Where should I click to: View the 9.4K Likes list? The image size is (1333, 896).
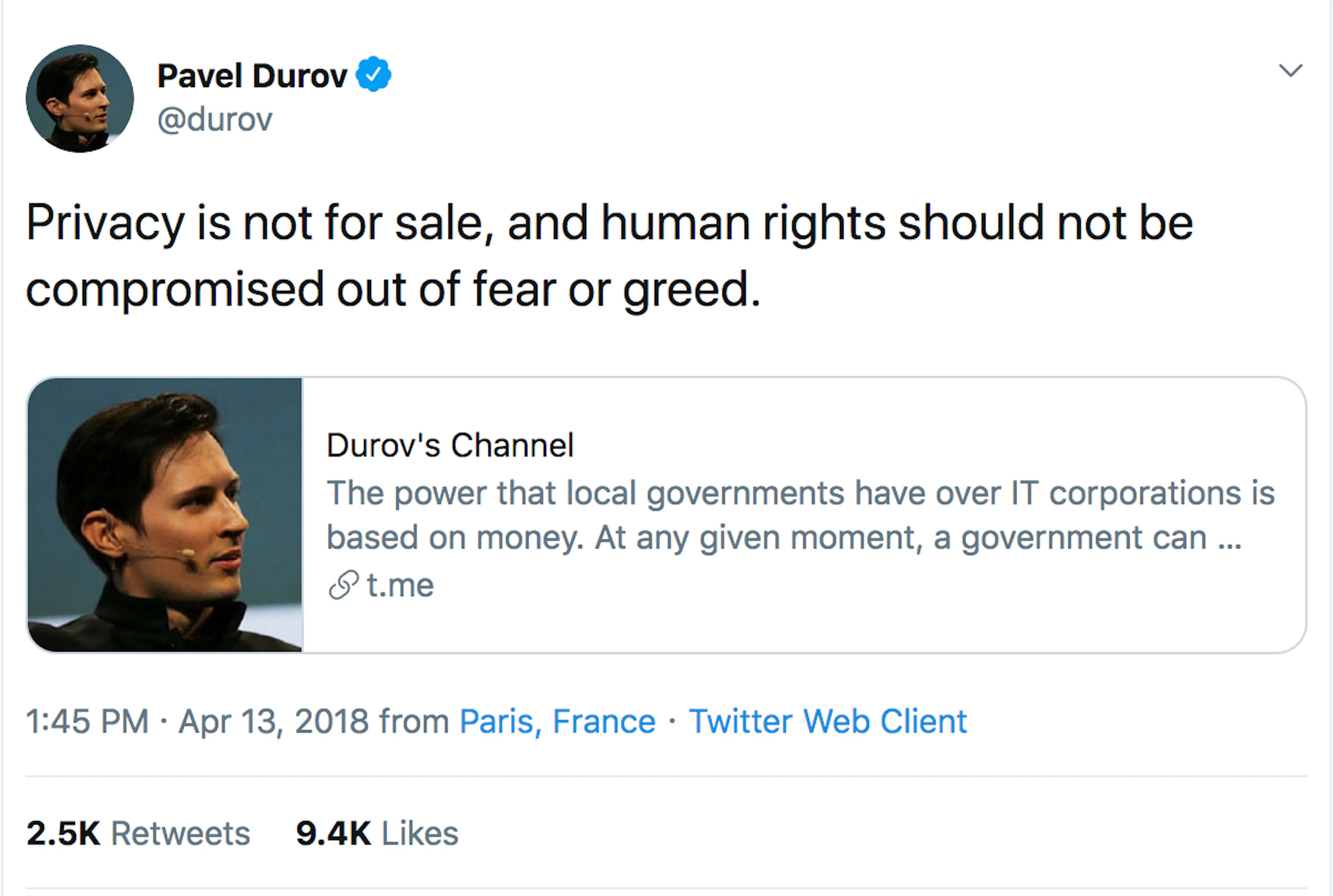click(377, 834)
